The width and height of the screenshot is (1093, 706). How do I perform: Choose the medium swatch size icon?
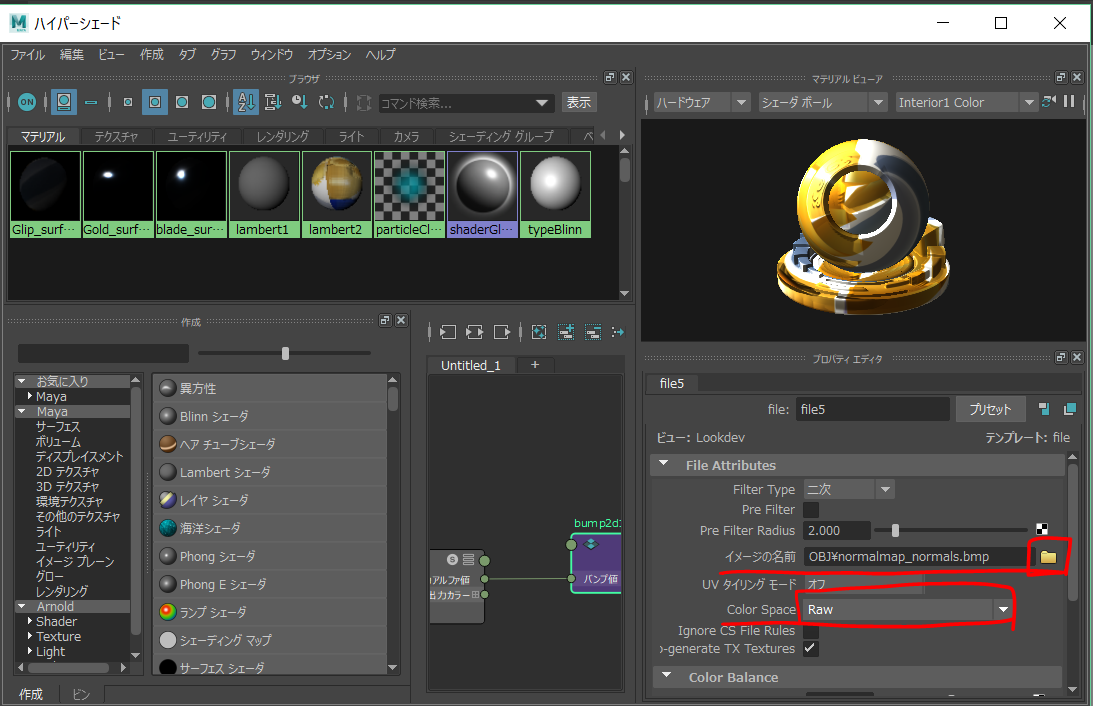click(155, 102)
